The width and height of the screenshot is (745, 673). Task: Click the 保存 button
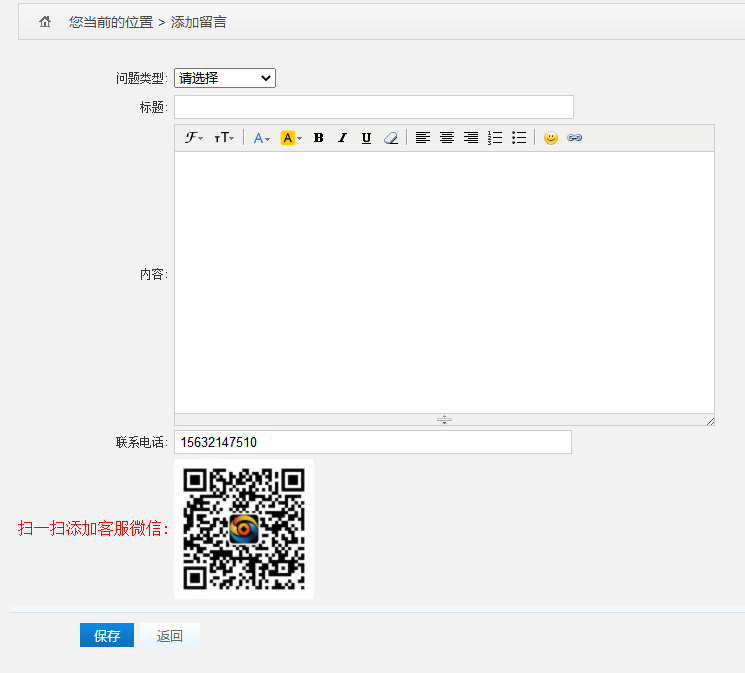tap(107, 636)
